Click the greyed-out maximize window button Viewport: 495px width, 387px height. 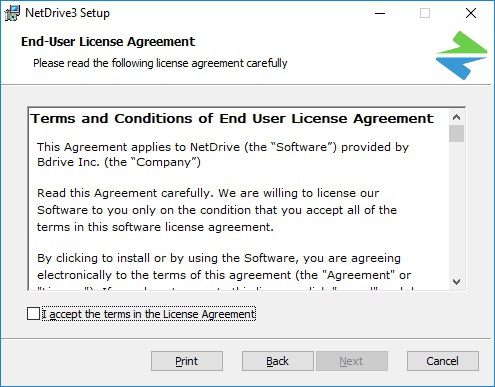[425, 13]
